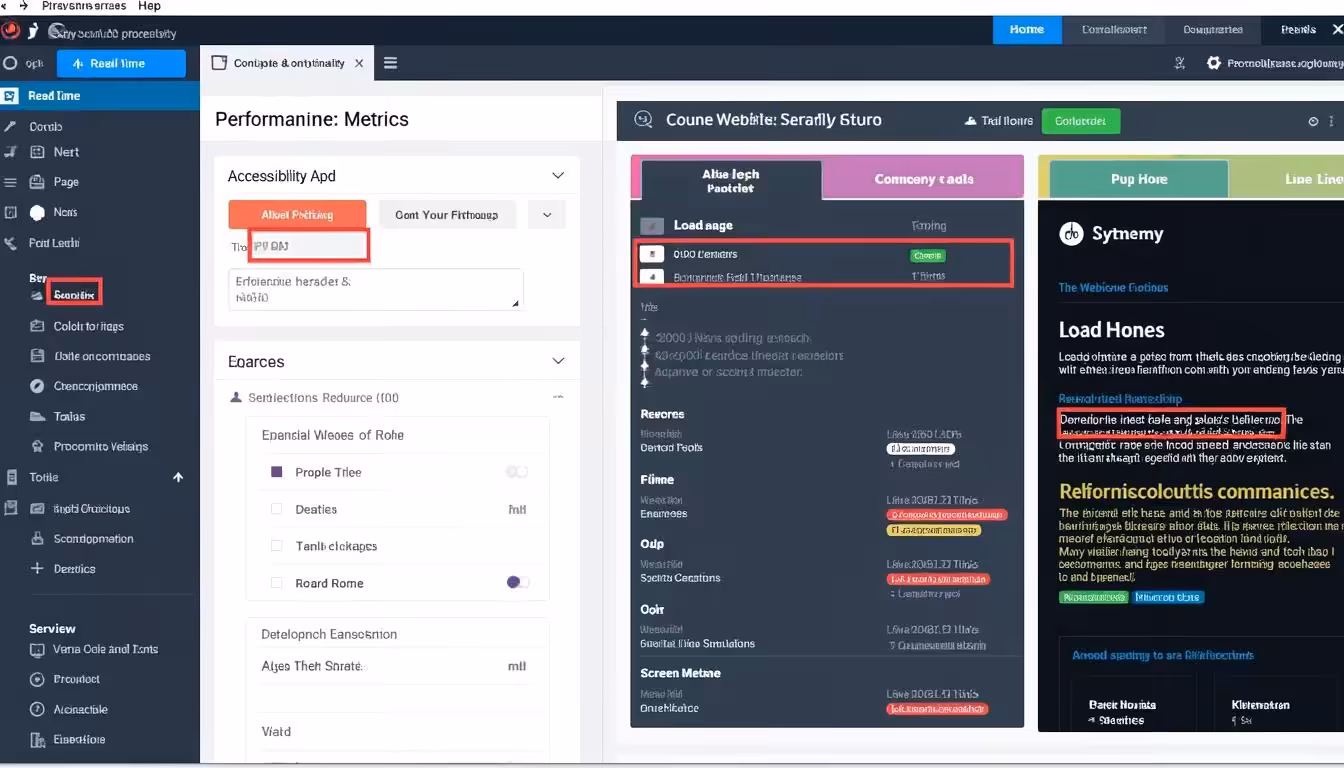Toggle the switch in the Prople Trlee row
The height and width of the screenshot is (768, 1344).
click(517, 472)
